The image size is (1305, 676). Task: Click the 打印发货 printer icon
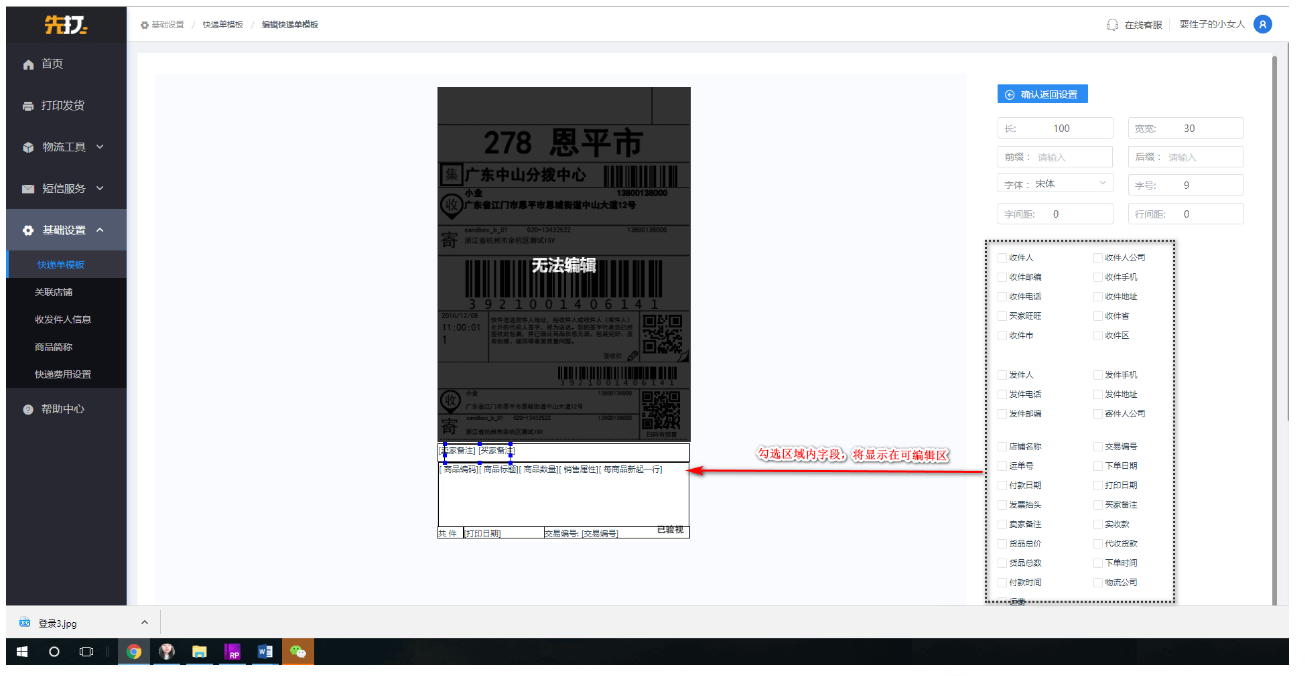pos(28,106)
